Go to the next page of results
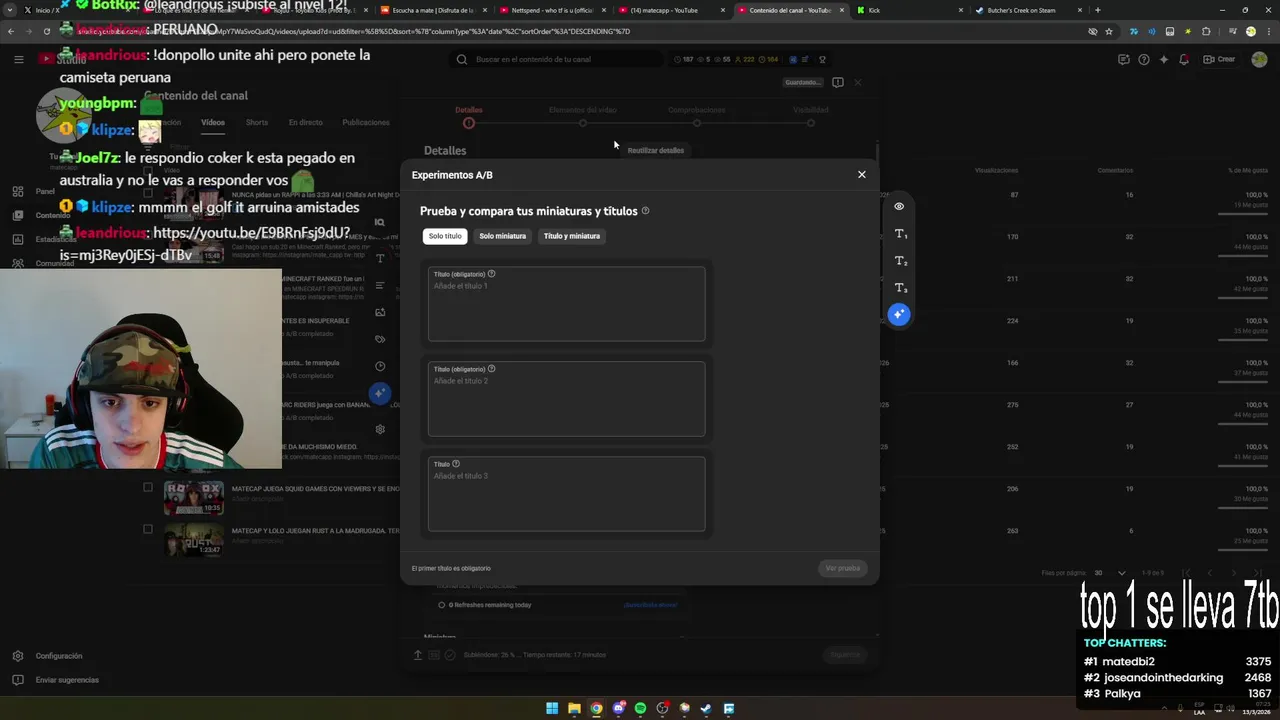1280x720 pixels. pos(1236,573)
